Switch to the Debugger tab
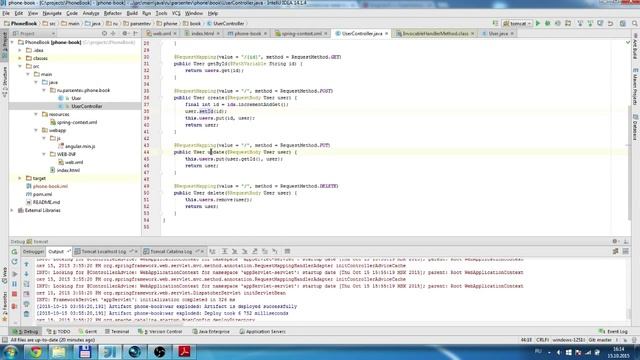 click(33, 251)
